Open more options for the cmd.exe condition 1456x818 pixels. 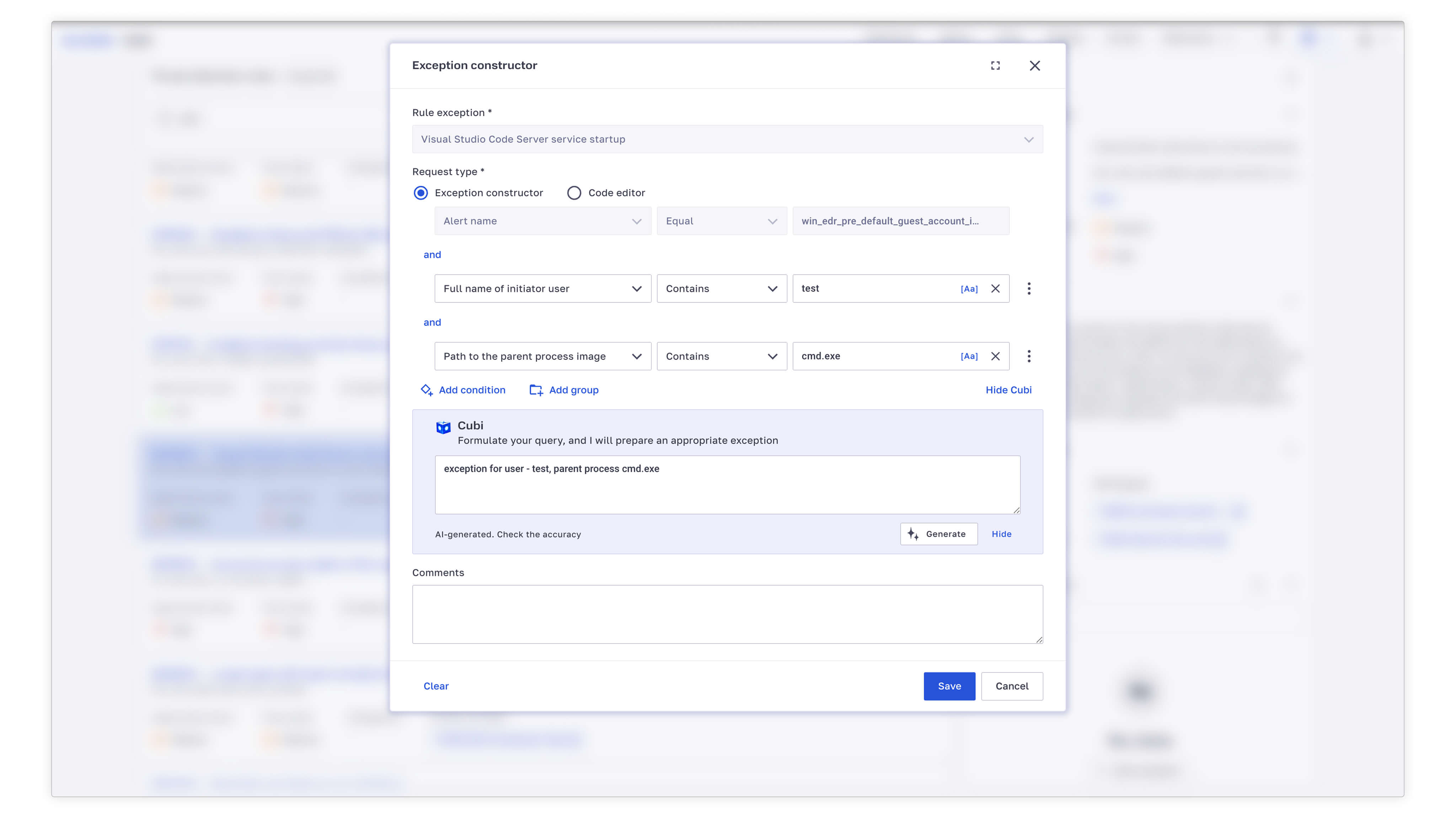click(x=1029, y=356)
